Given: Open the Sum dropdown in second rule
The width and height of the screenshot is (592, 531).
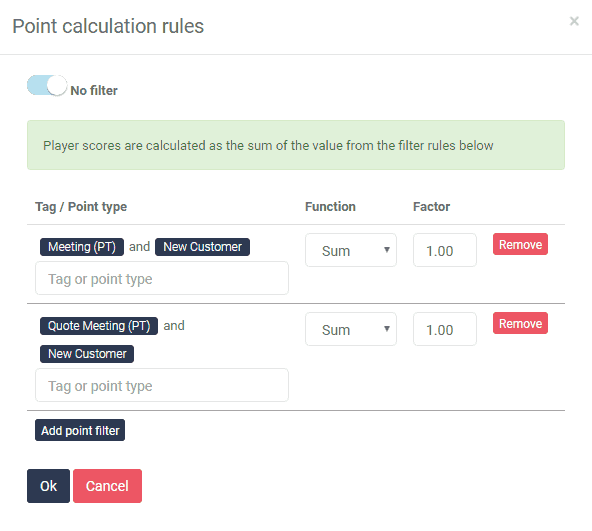Looking at the screenshot, I should point(351,329).
